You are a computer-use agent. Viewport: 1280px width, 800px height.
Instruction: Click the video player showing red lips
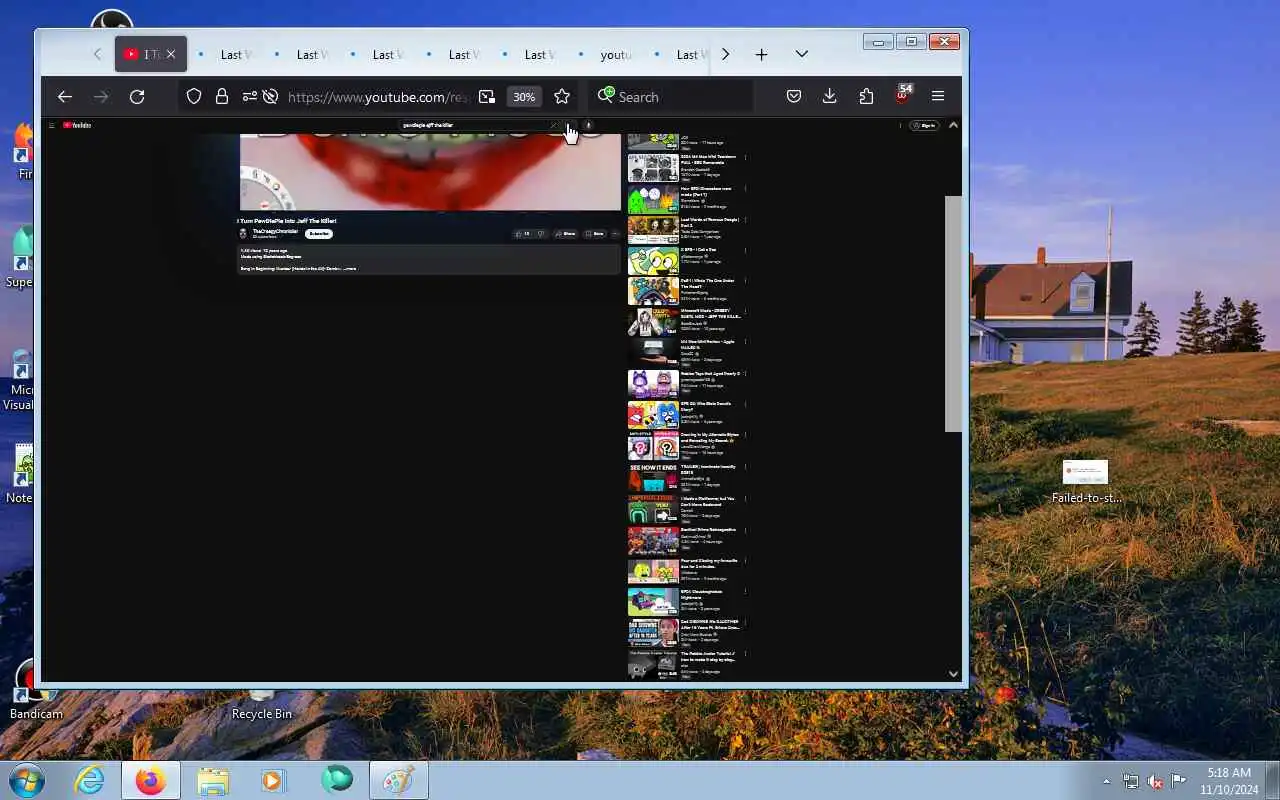tap(430, 171)
